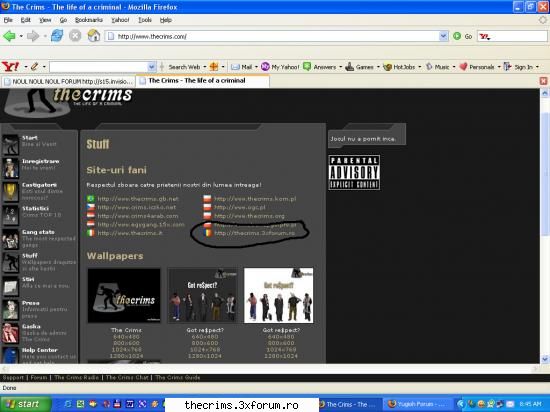Image resolution: width=550 pixels, height=412 pixels.
Task: Open the Yahoo! logo dropdown arrow
Action: [26, 67]
